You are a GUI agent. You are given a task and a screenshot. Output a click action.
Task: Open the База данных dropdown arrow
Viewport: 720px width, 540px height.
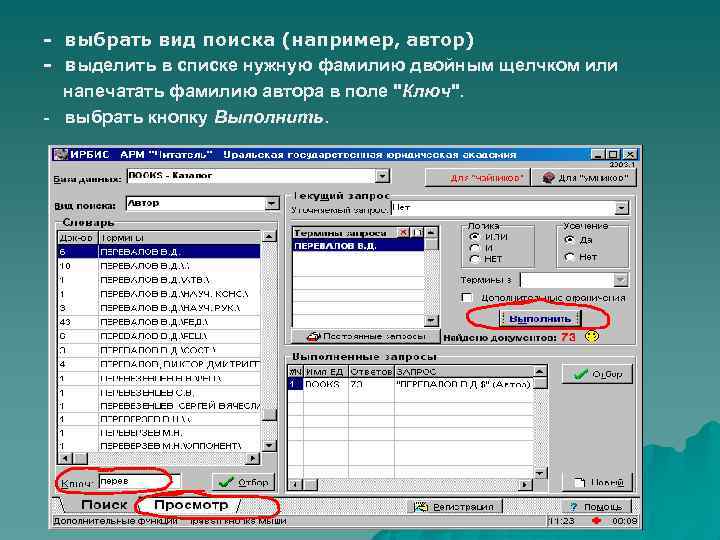[x=382, y=175]
